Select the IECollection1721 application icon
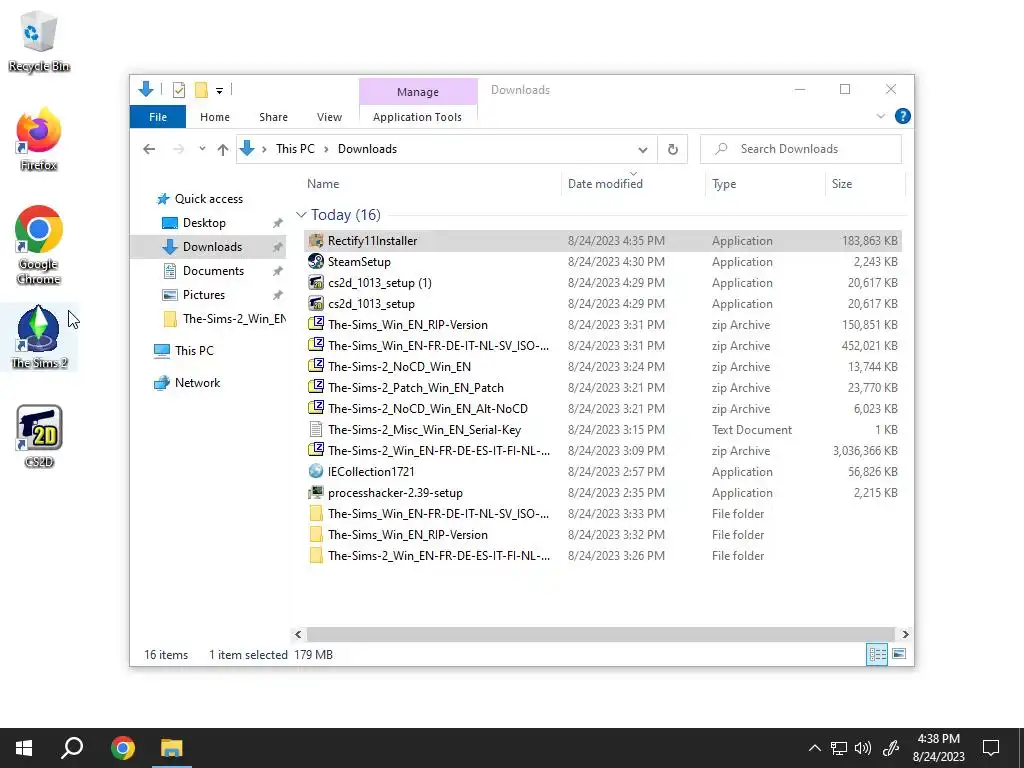Viewport: 1024px width, 768px height. 316,472
